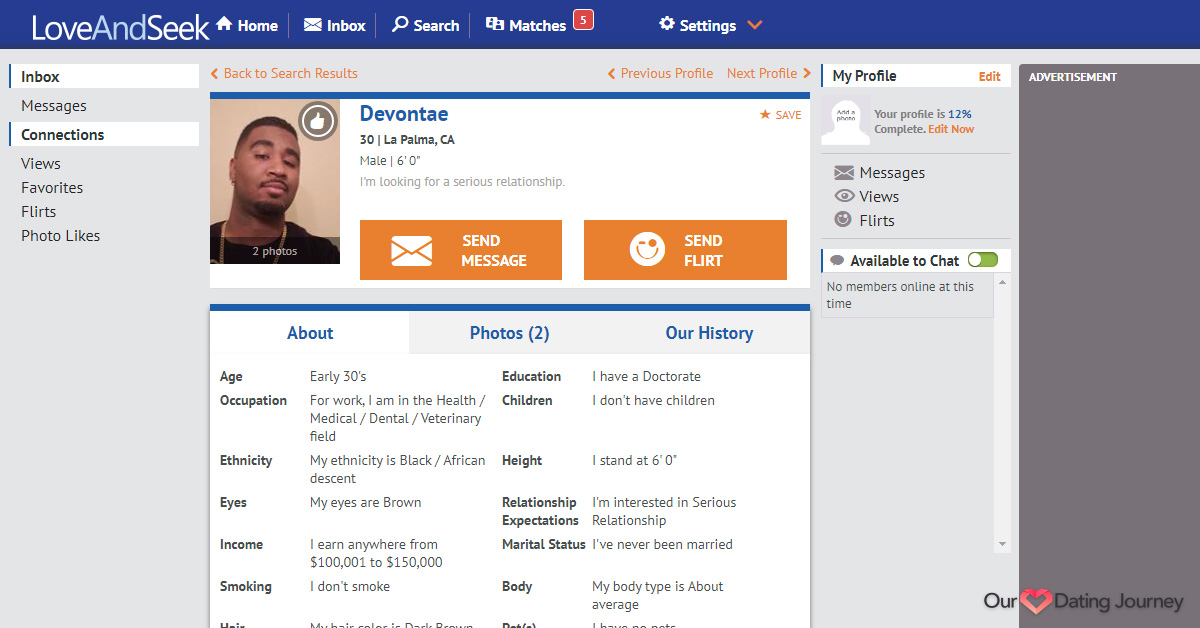The width and height of the screenshot is (1200, 628).
Task: Click the Messages envelope icon in My Profile
Action: 844,173
